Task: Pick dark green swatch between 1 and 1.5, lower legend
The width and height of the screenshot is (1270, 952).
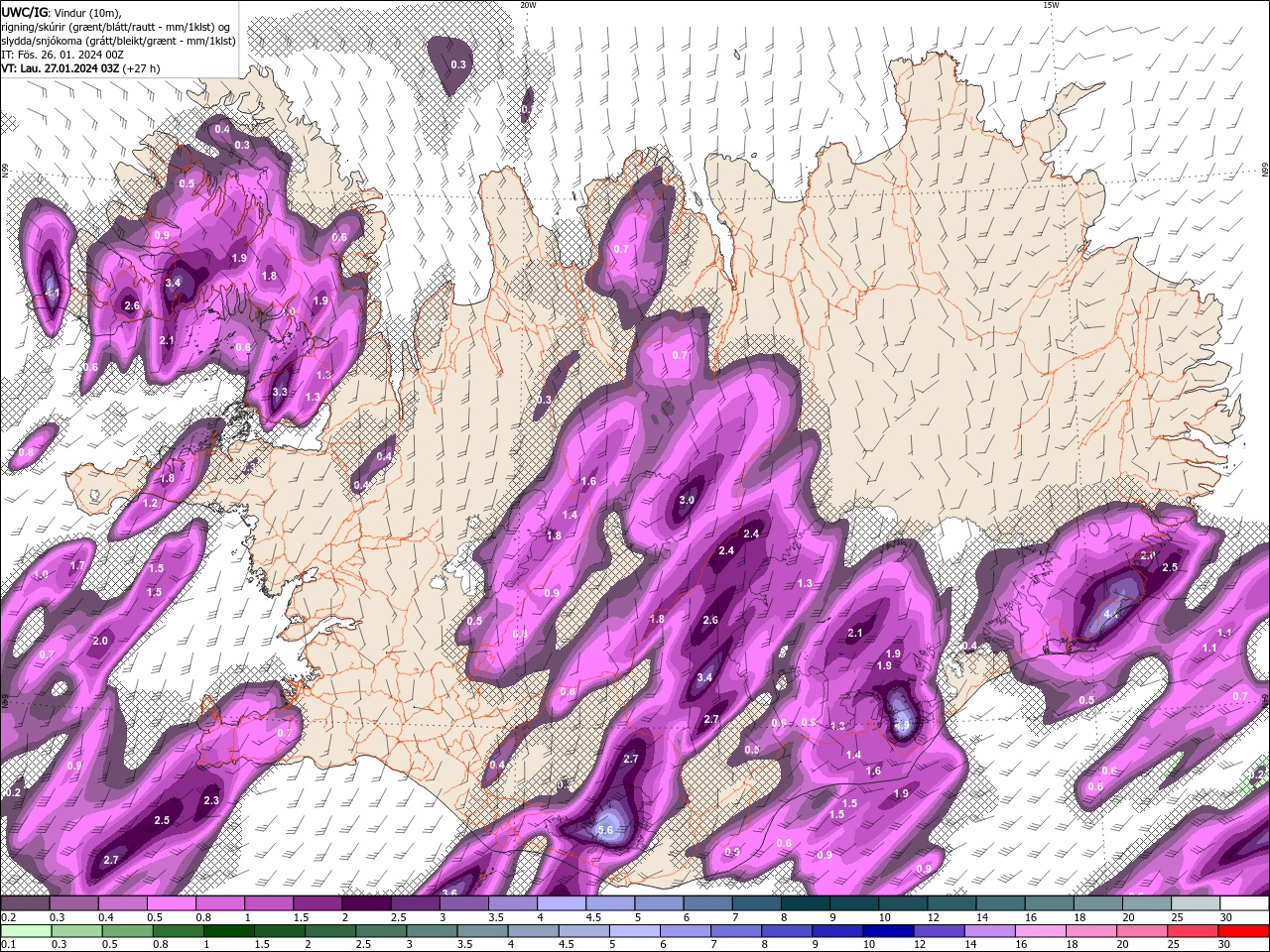Action: tap(227, 931)
